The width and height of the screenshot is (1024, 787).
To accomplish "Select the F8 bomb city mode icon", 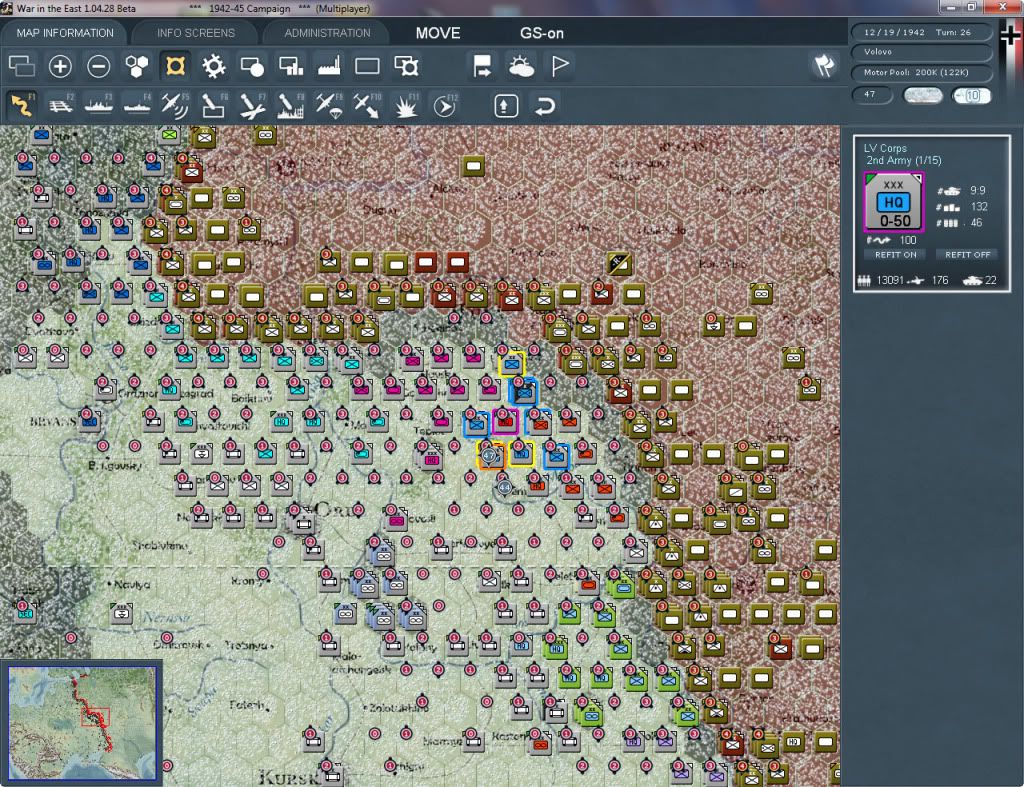I will pos(291,105).
